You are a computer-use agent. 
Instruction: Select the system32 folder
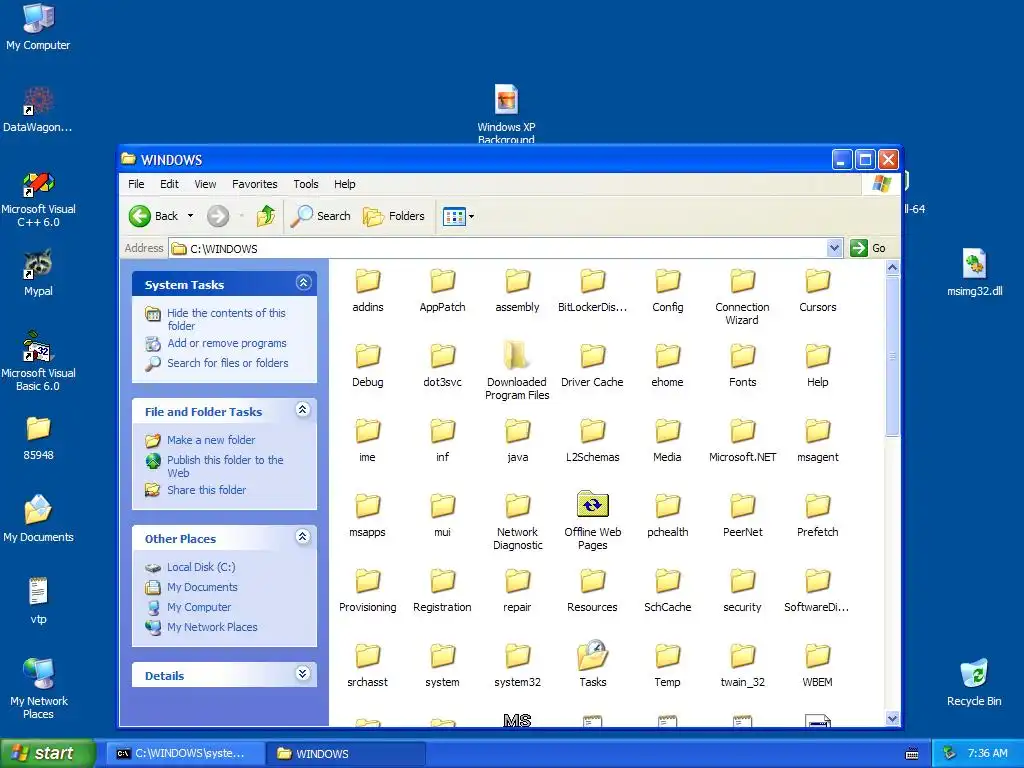pos(517,665)
